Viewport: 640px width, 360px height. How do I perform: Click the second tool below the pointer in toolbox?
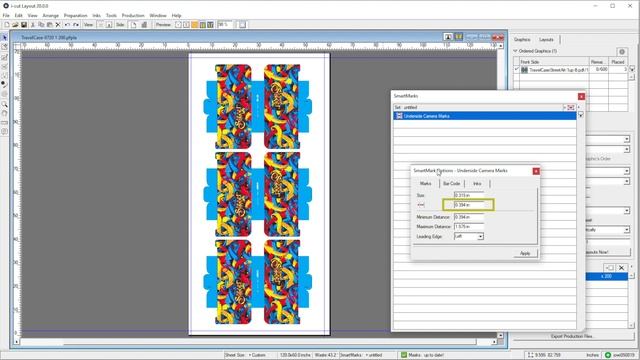click(x=4, y=57)
